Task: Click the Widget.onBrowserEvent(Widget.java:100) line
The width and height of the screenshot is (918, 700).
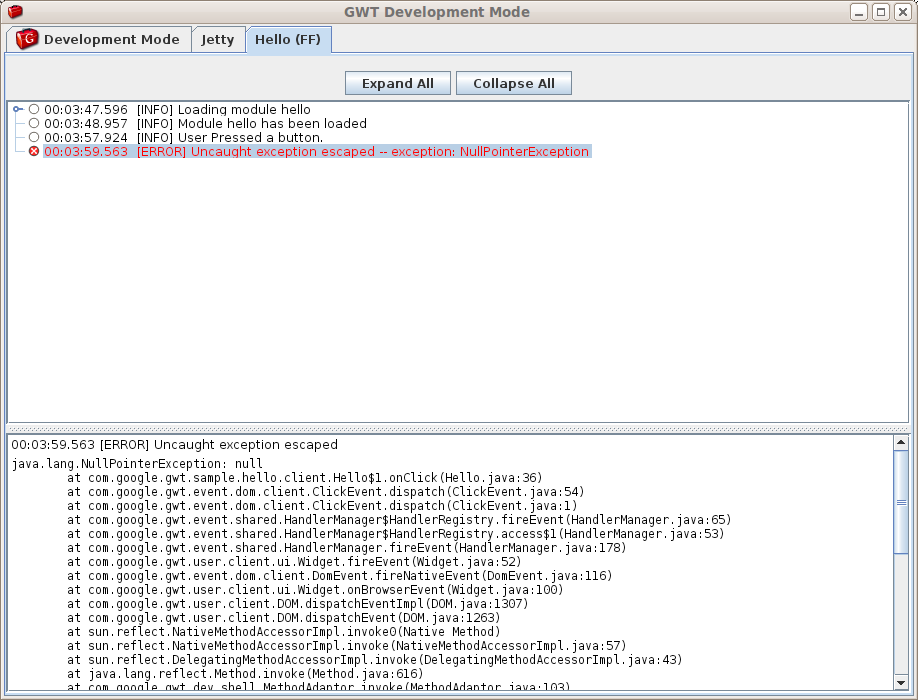Action: coord(315,590)
